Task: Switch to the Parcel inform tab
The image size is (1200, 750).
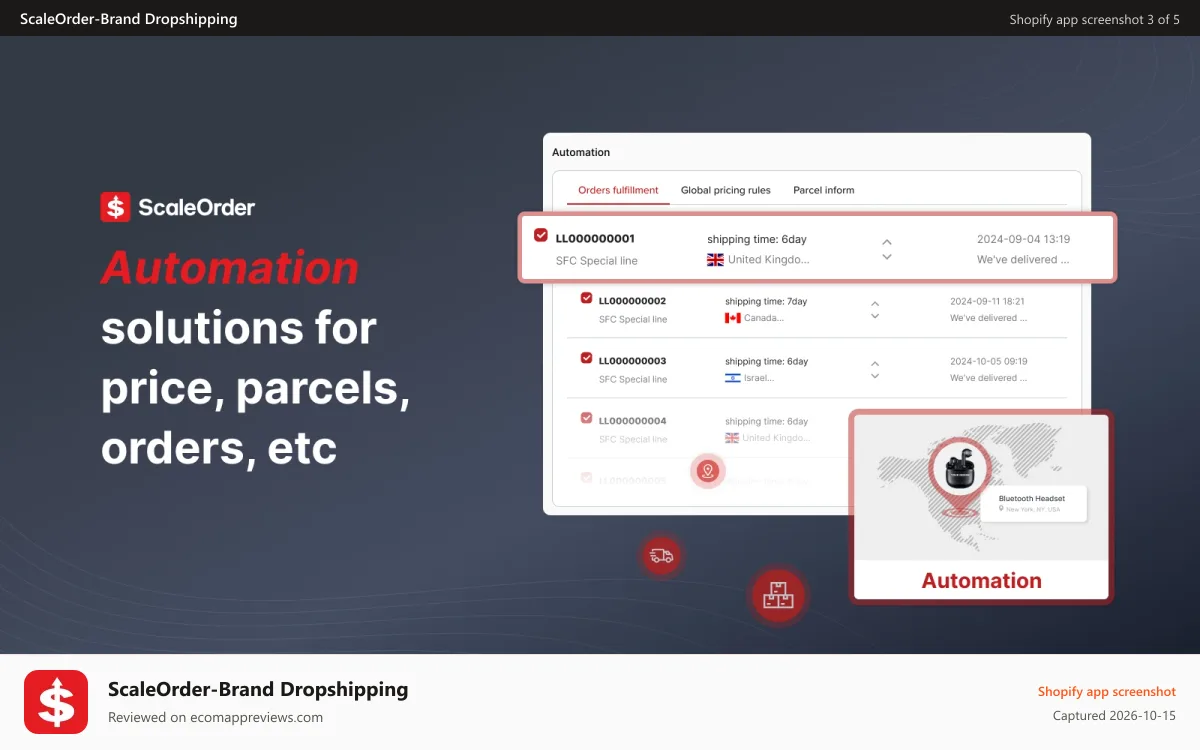Action: point(824,190)
